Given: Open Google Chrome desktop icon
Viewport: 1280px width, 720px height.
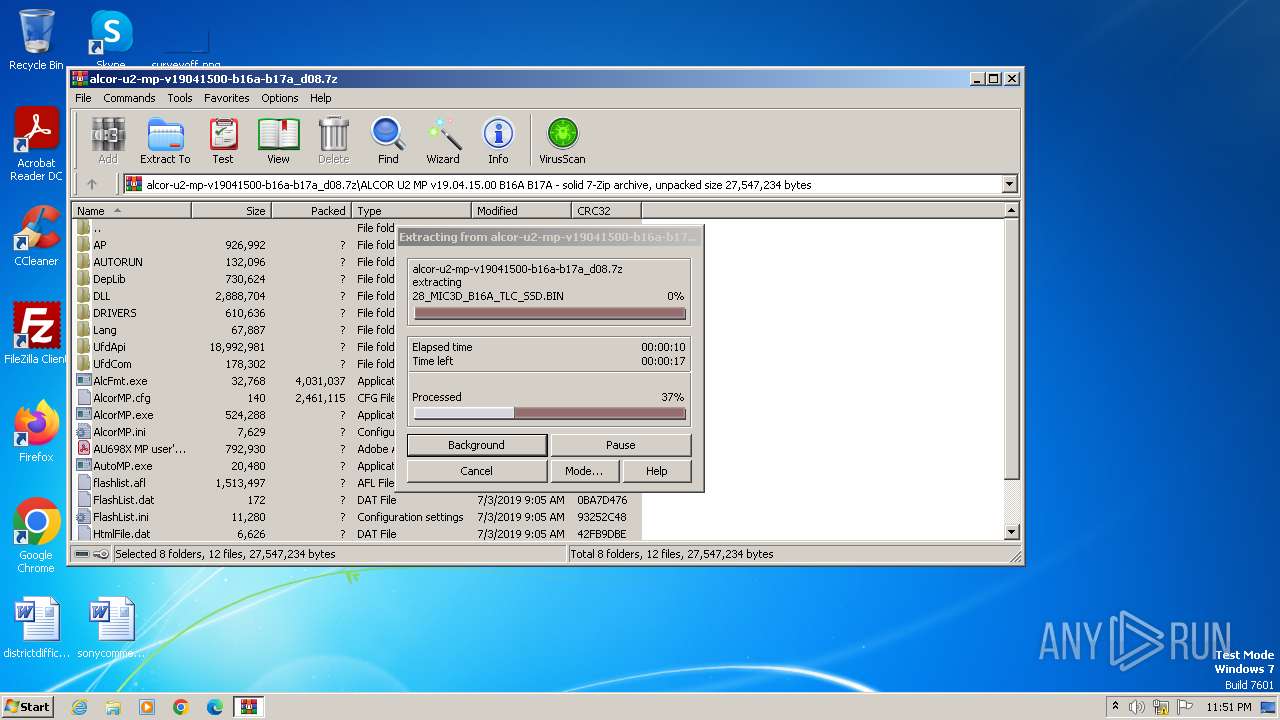Looking at the screenshot, I should pyautogui.click(x=36, y=536).
